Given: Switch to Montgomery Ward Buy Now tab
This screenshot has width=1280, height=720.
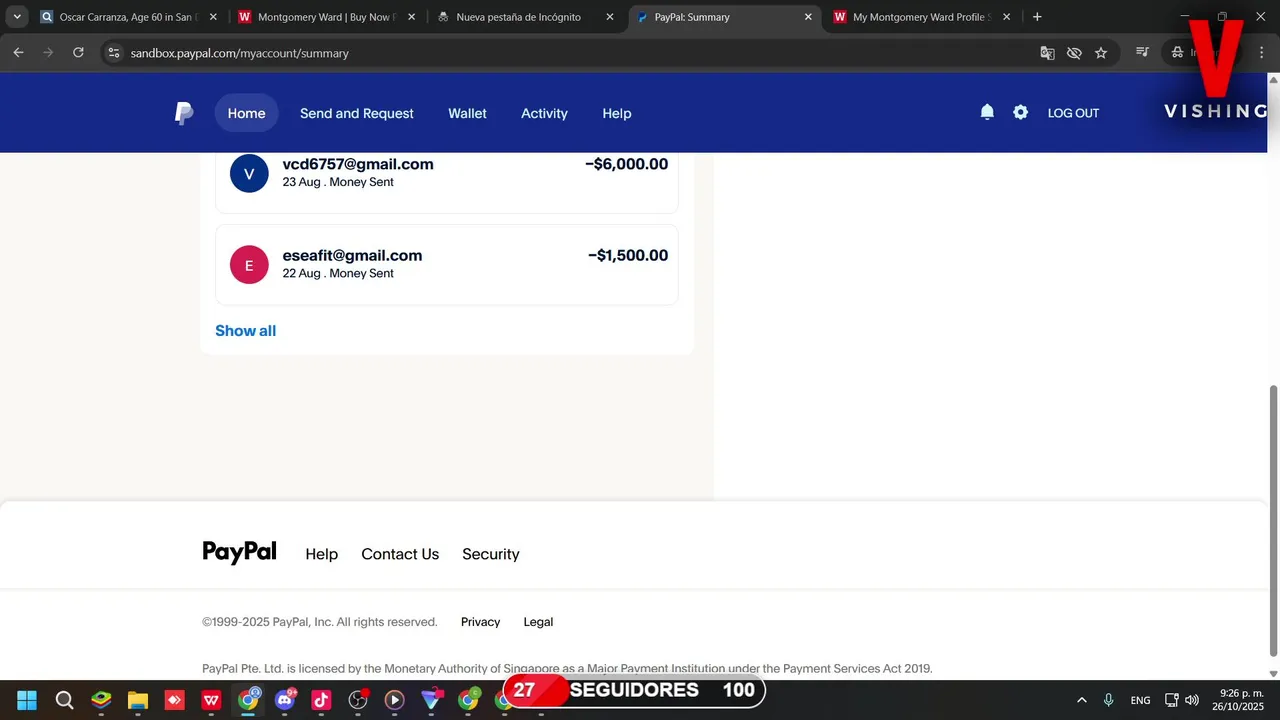Looking at the screenshot, I should pos(326,17).
